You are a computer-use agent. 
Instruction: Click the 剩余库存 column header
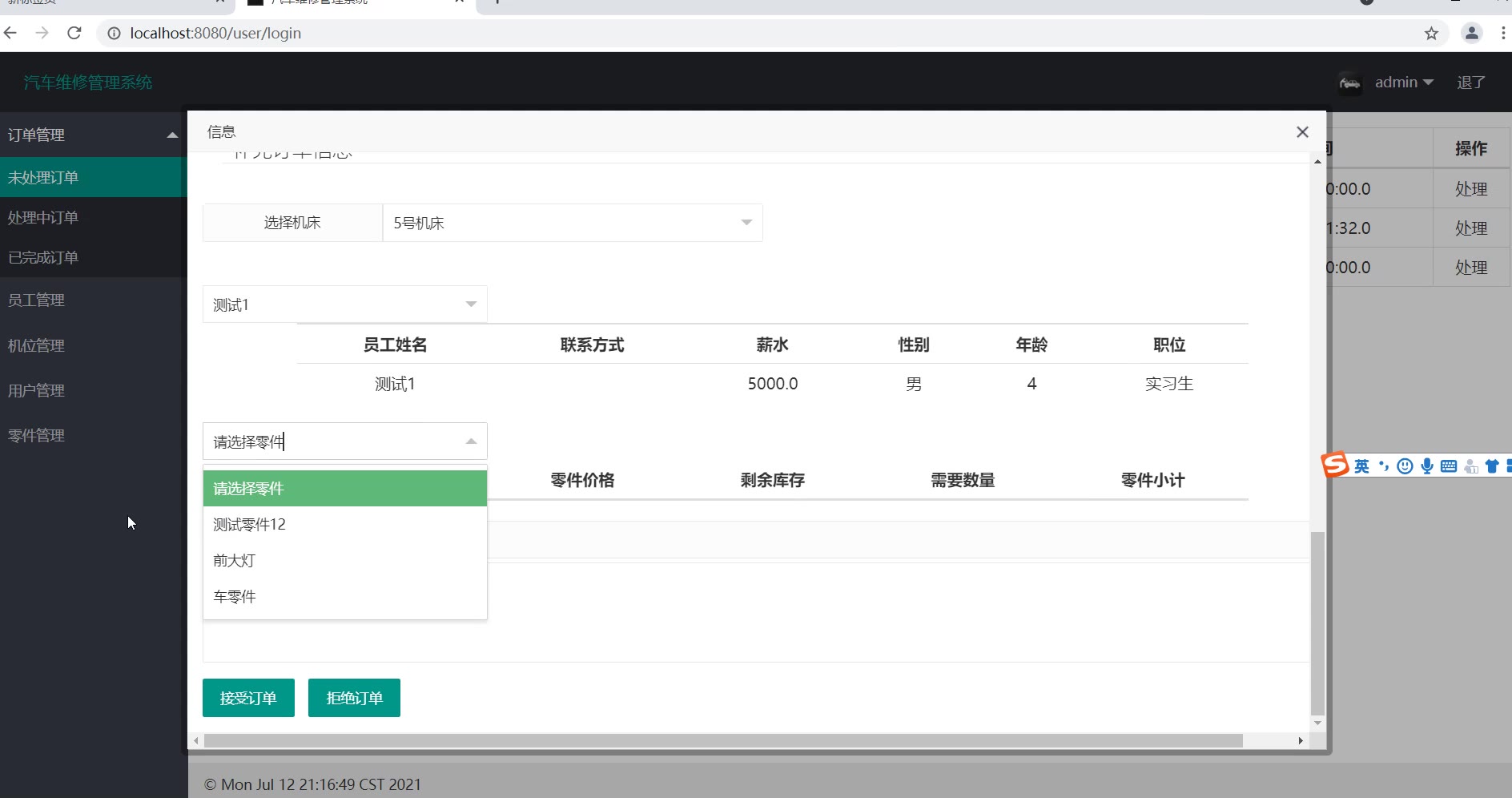[773, 480]
